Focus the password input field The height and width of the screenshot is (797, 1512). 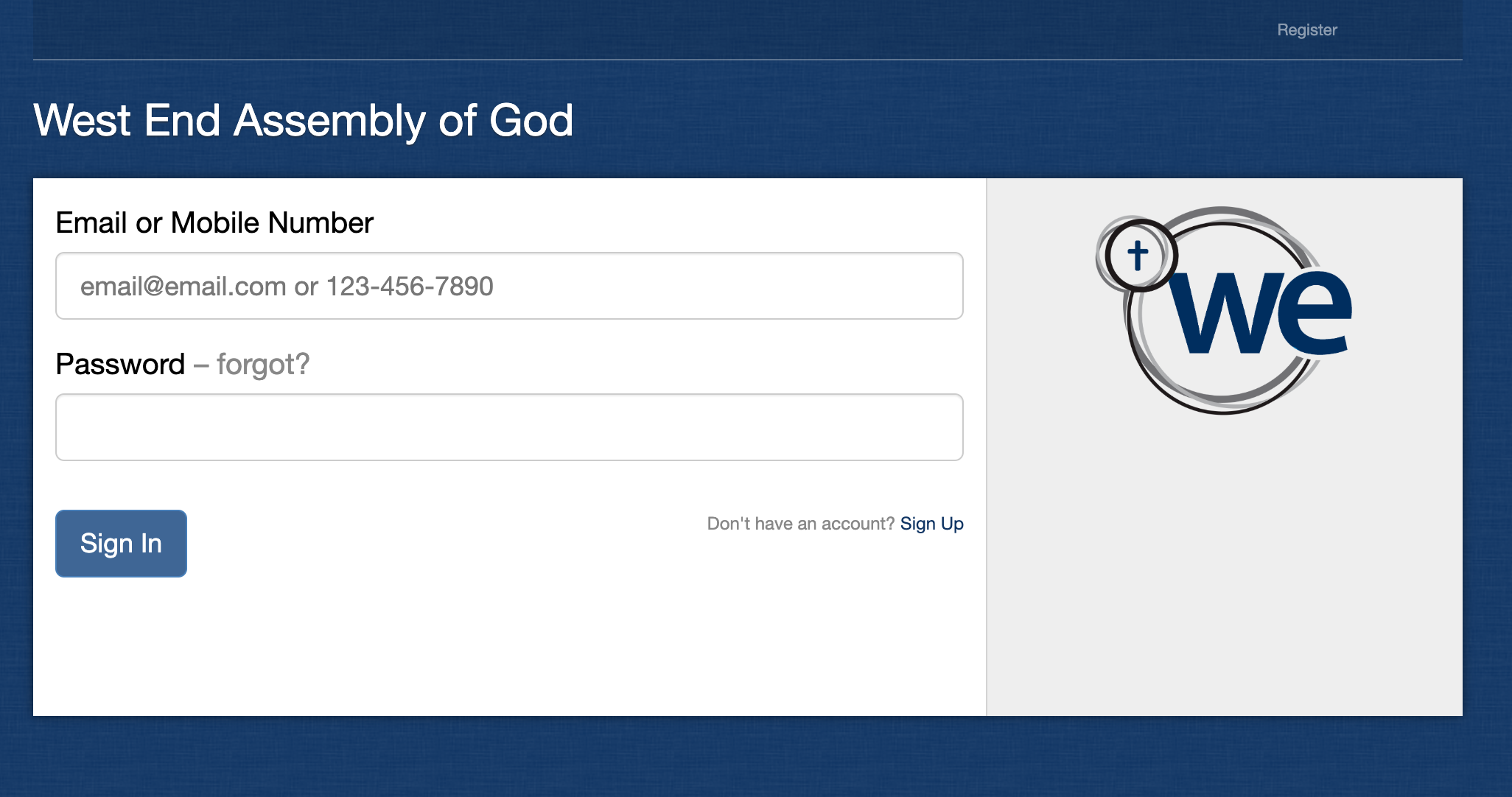coord(509,427)
